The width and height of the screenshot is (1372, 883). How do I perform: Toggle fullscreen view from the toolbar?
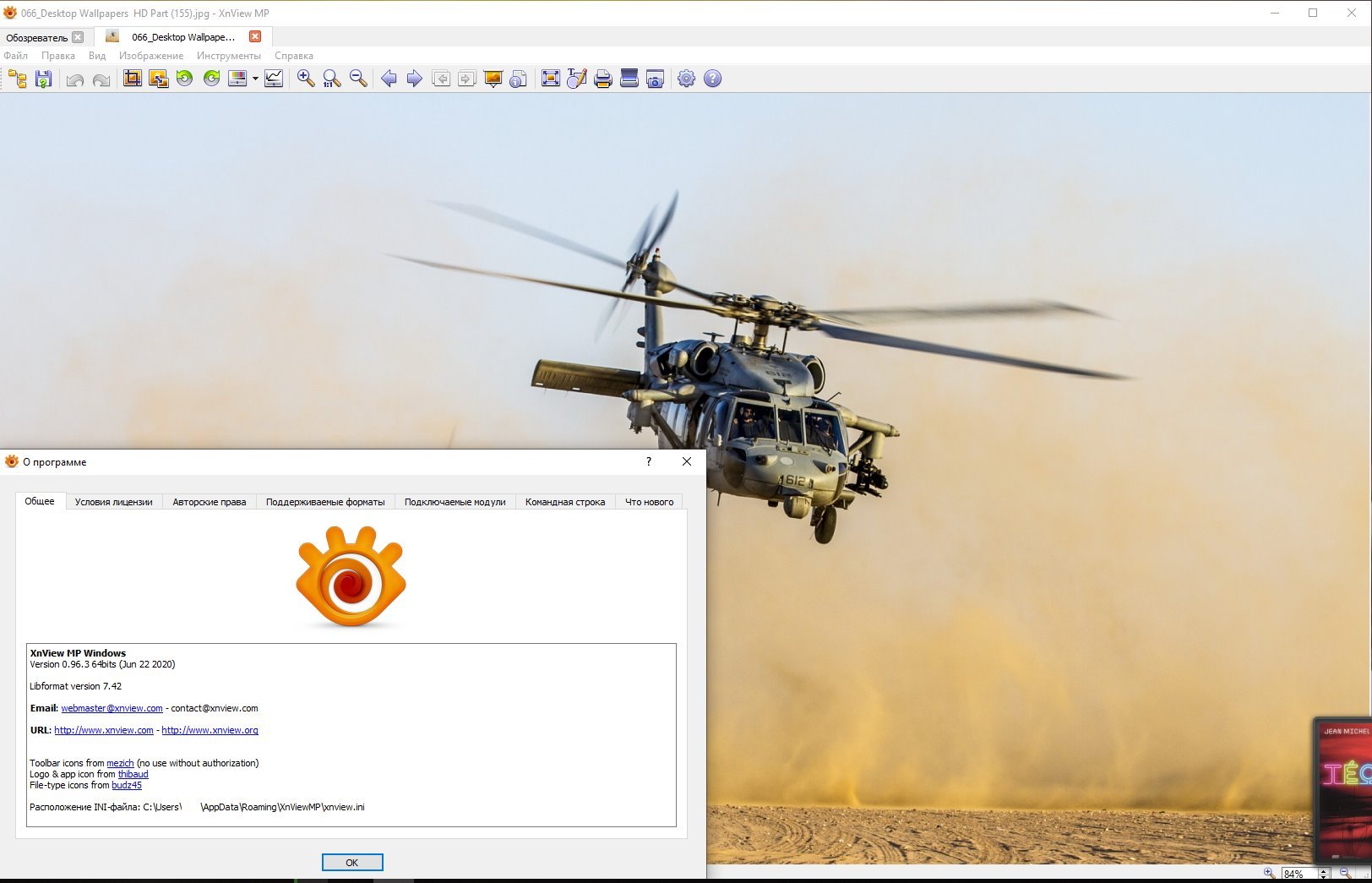550,79
